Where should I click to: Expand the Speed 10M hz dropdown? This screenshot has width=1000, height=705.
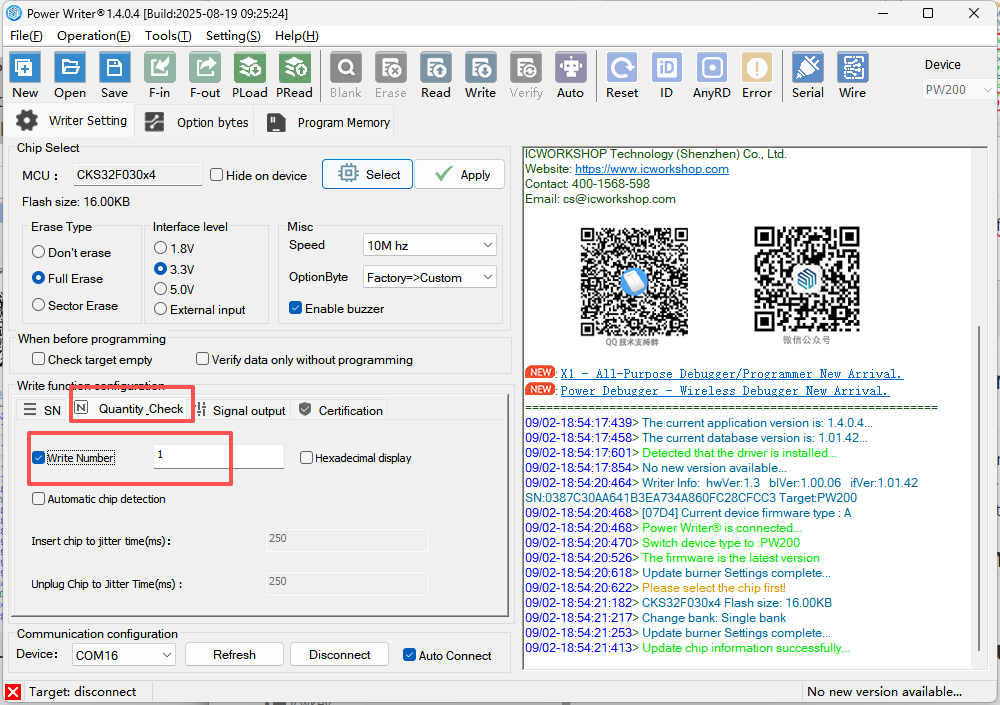click(430, 245)
